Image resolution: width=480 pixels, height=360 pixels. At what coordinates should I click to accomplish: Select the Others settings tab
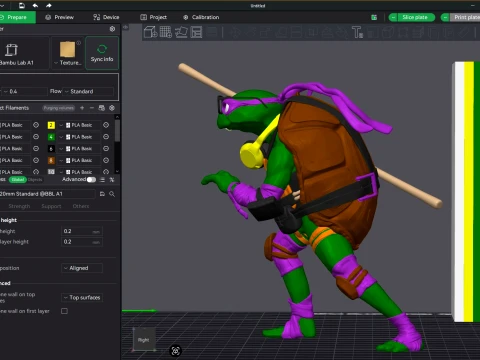click(x=81, y=206)
